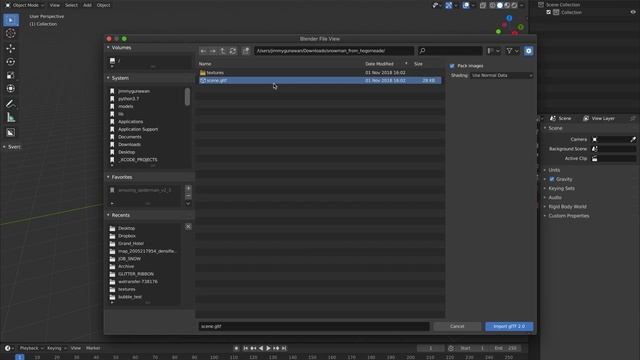Viewport: 640px width, 360px height.
Task: Toggle Gravity checkbox in Scene properties
Action: [x=552, y=179]
